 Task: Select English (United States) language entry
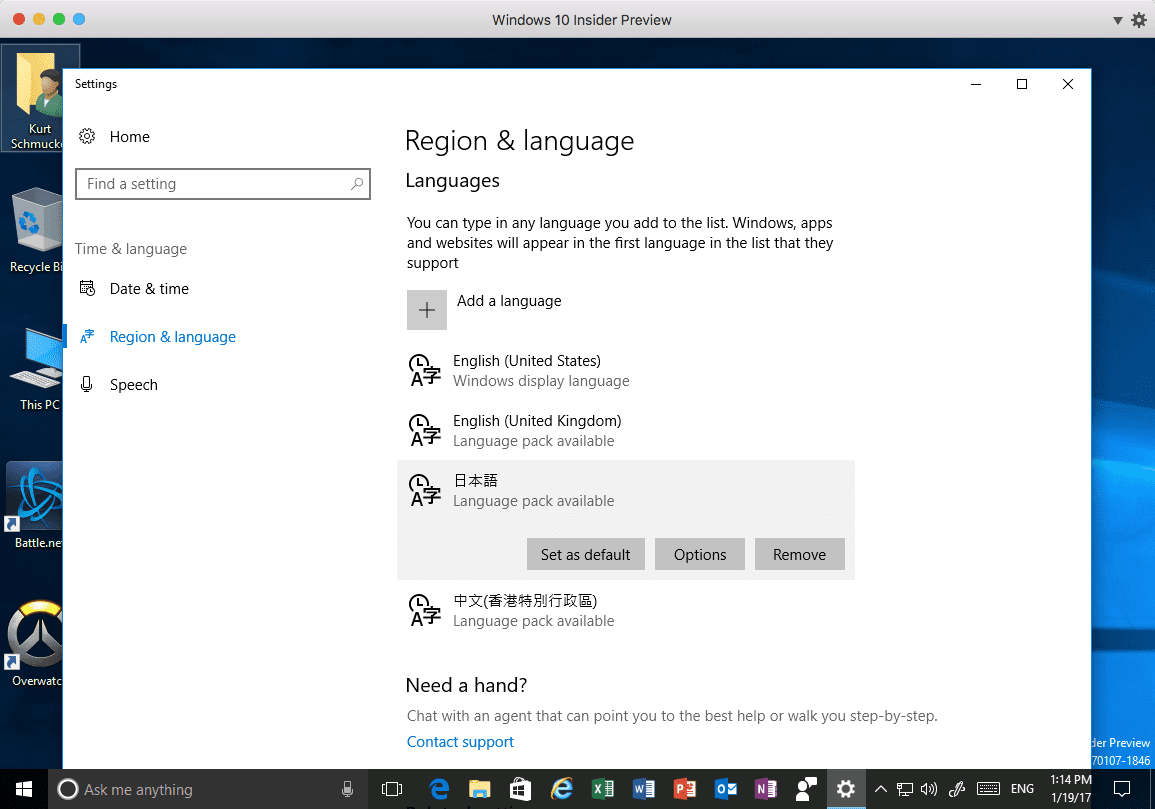pyautogui.click(x=625, y=371)
